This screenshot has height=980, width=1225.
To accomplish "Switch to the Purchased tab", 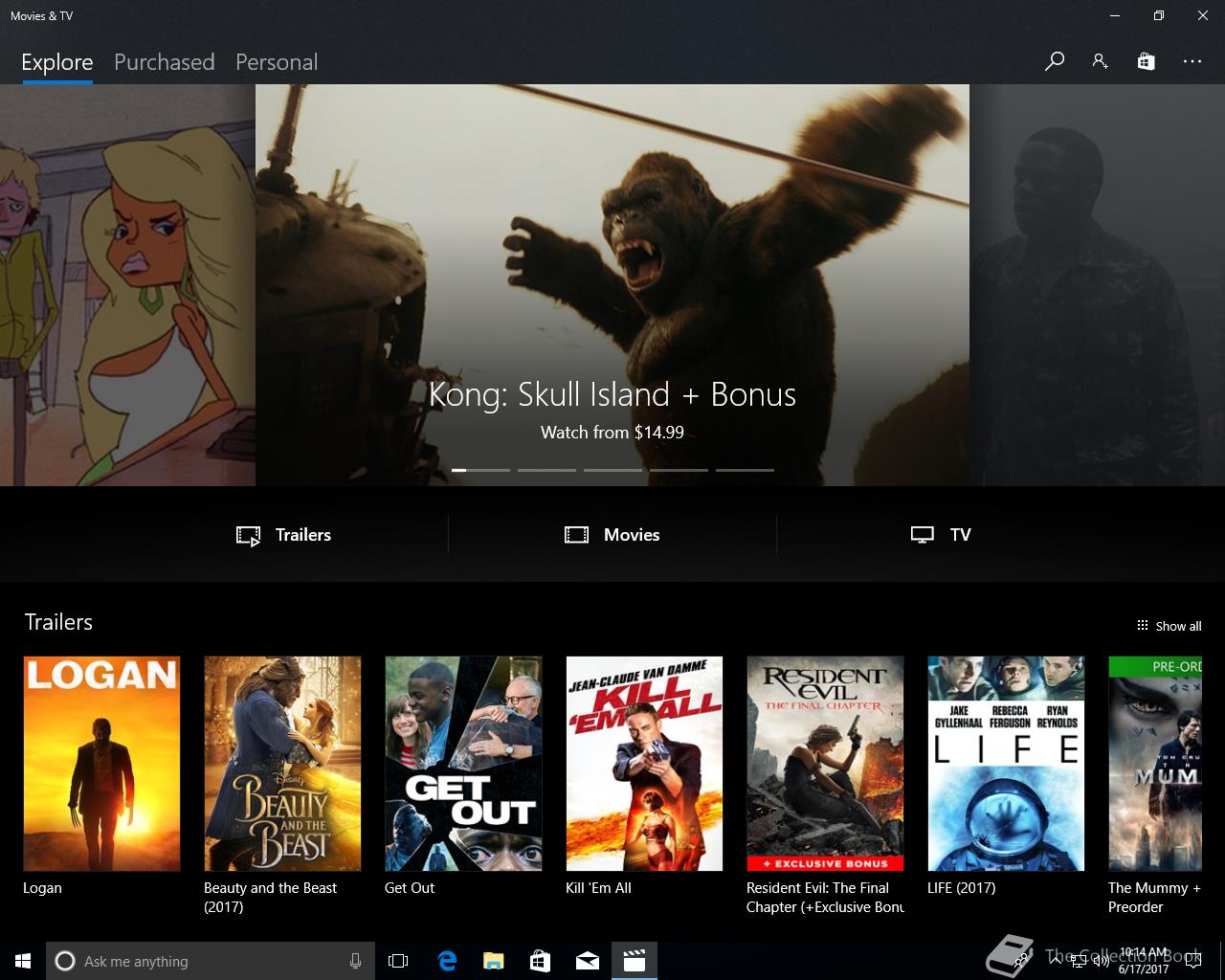I will 164,62.
